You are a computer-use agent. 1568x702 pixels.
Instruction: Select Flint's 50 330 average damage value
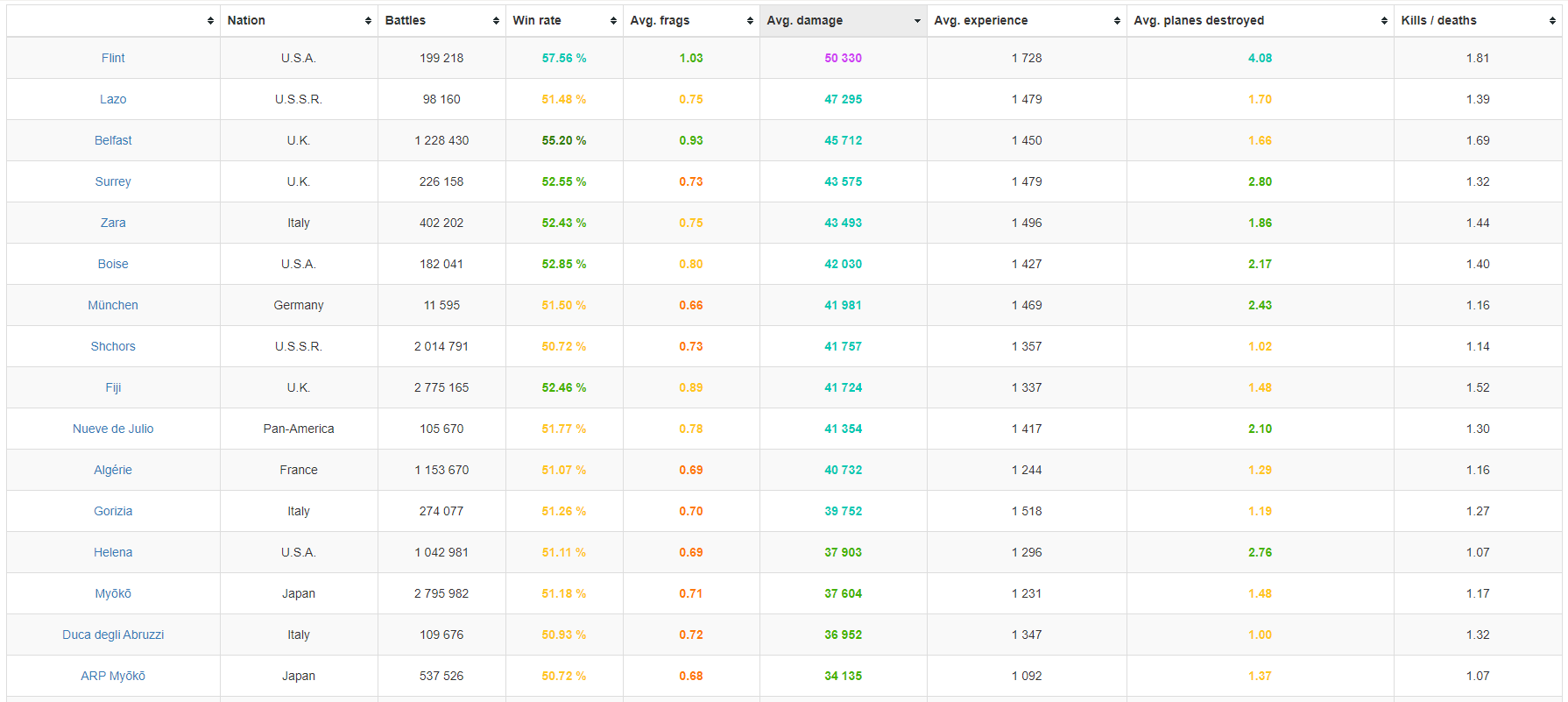(x=843, y=58)
